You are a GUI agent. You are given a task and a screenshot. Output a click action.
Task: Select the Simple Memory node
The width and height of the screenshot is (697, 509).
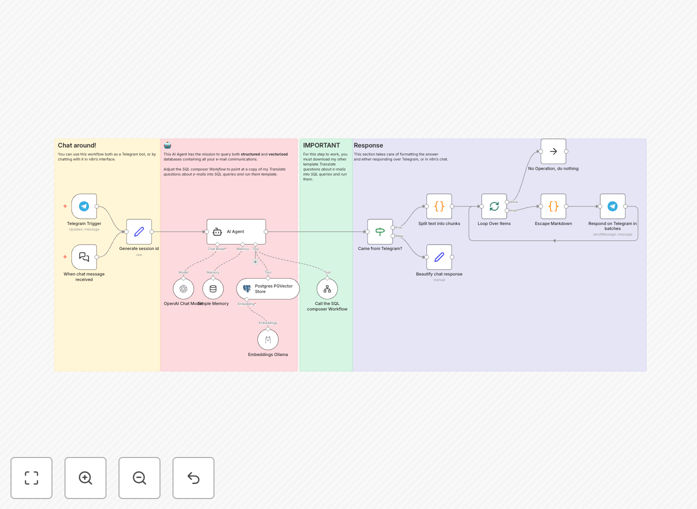pos(213,289)
